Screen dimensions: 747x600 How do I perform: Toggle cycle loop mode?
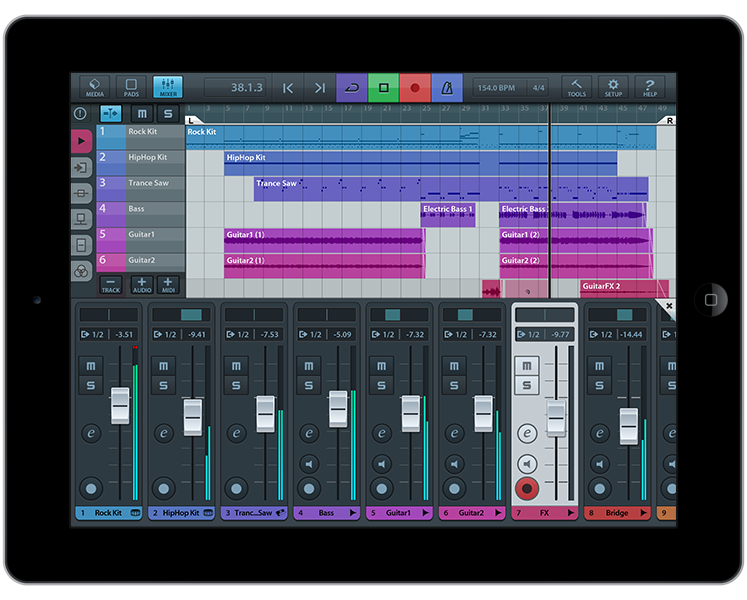click(352, 88)
